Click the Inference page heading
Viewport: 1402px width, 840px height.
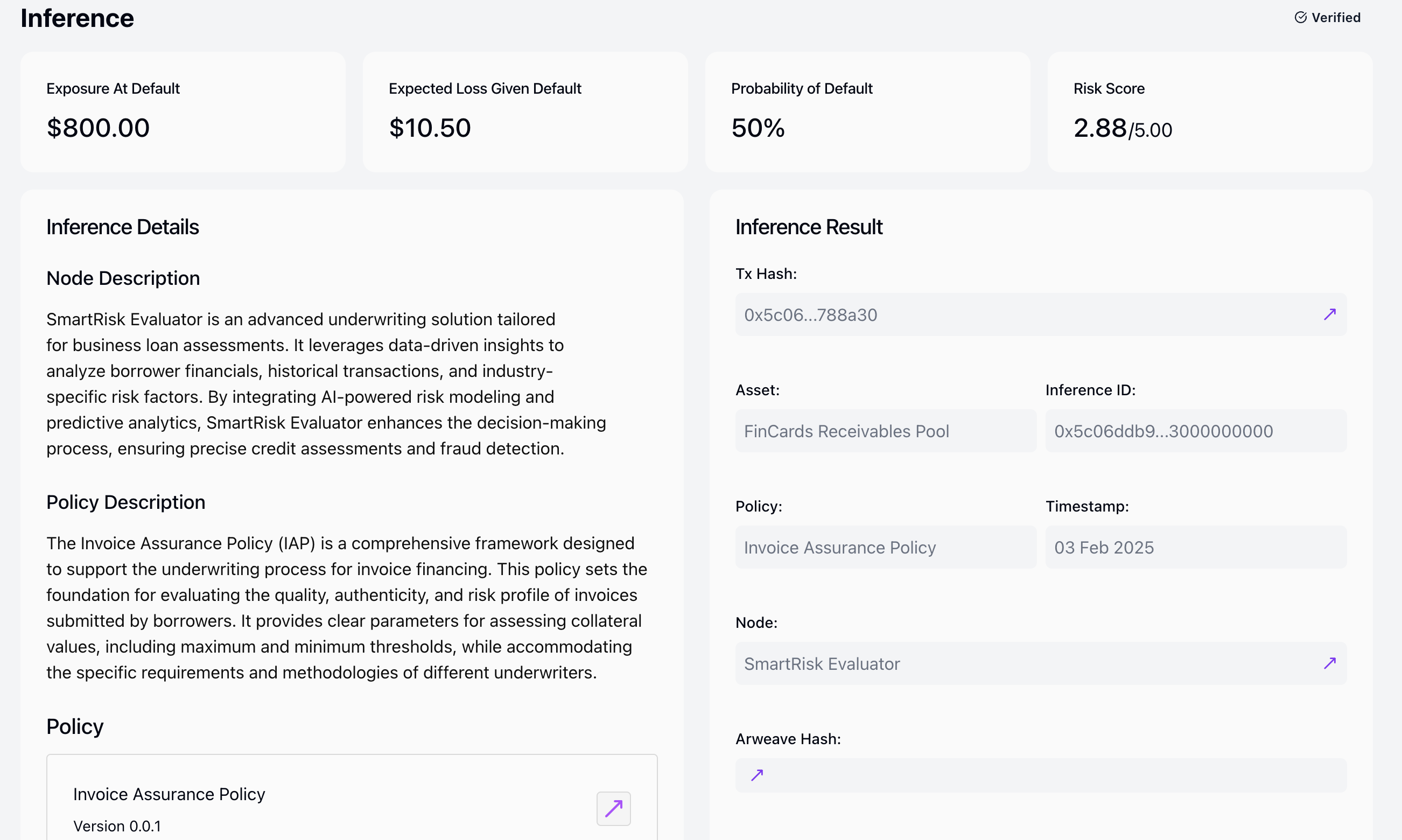[x=78, y=19]
